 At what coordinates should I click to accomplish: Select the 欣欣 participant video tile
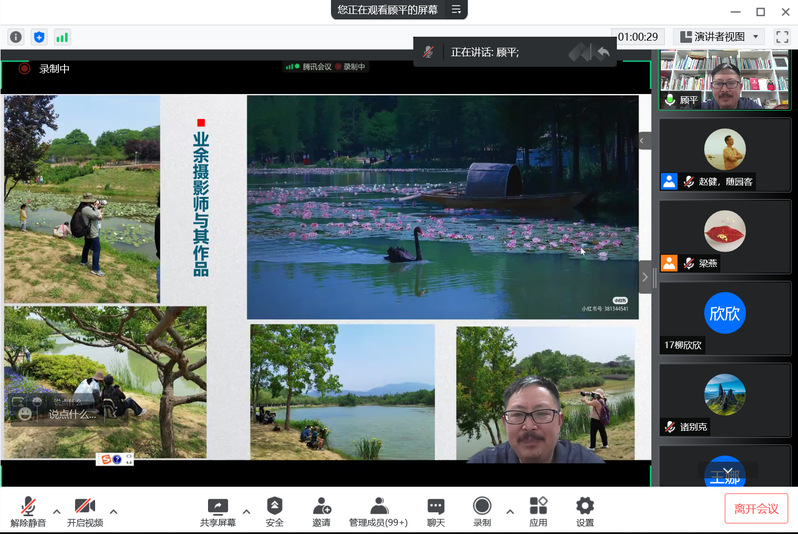tap(725, 318)
